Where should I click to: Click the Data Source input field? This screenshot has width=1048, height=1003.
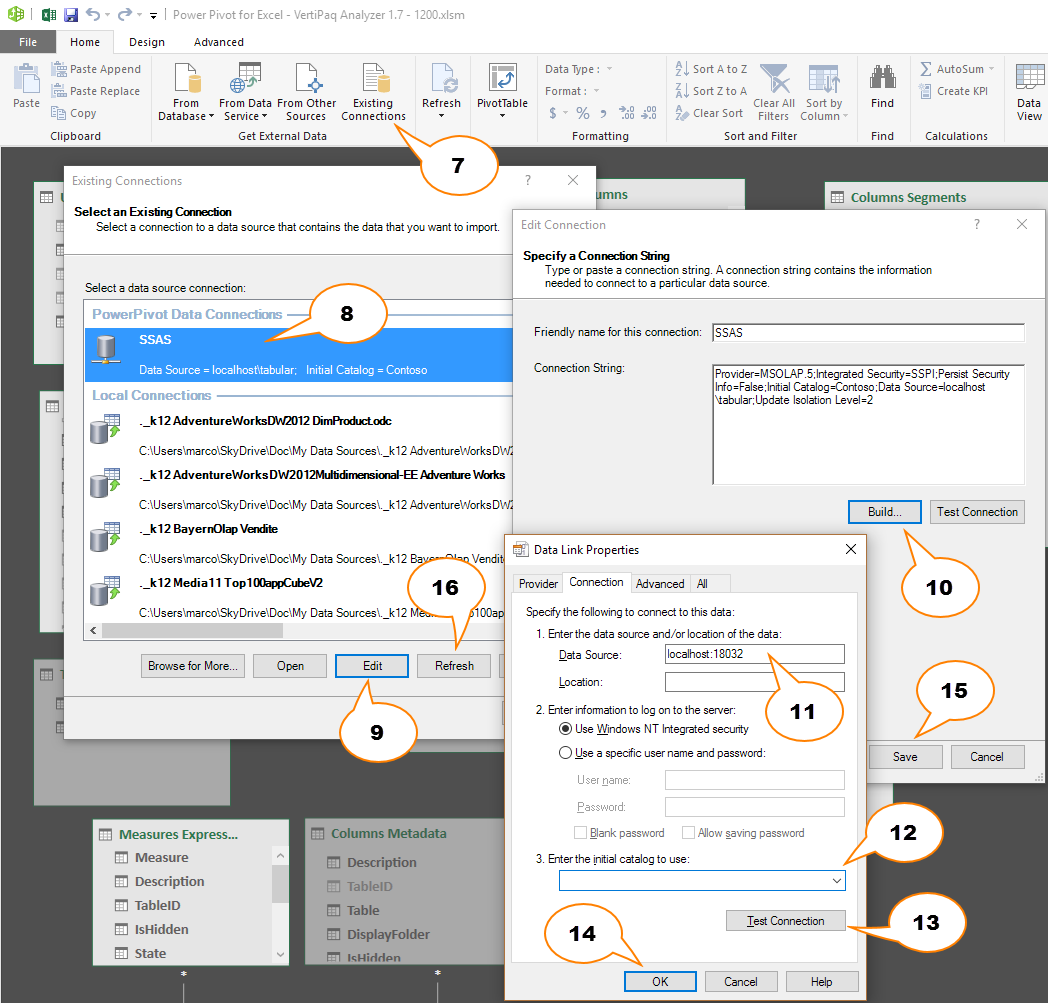coord(755,654)
